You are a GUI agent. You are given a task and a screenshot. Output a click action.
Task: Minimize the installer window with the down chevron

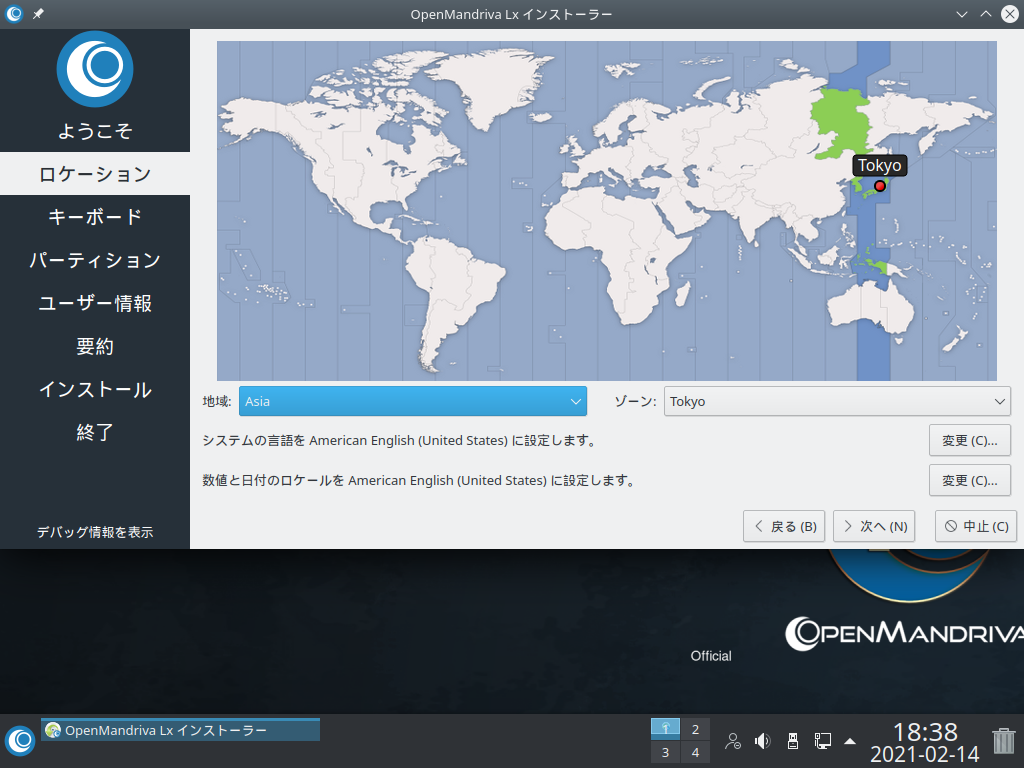click(x=961, y=14)
